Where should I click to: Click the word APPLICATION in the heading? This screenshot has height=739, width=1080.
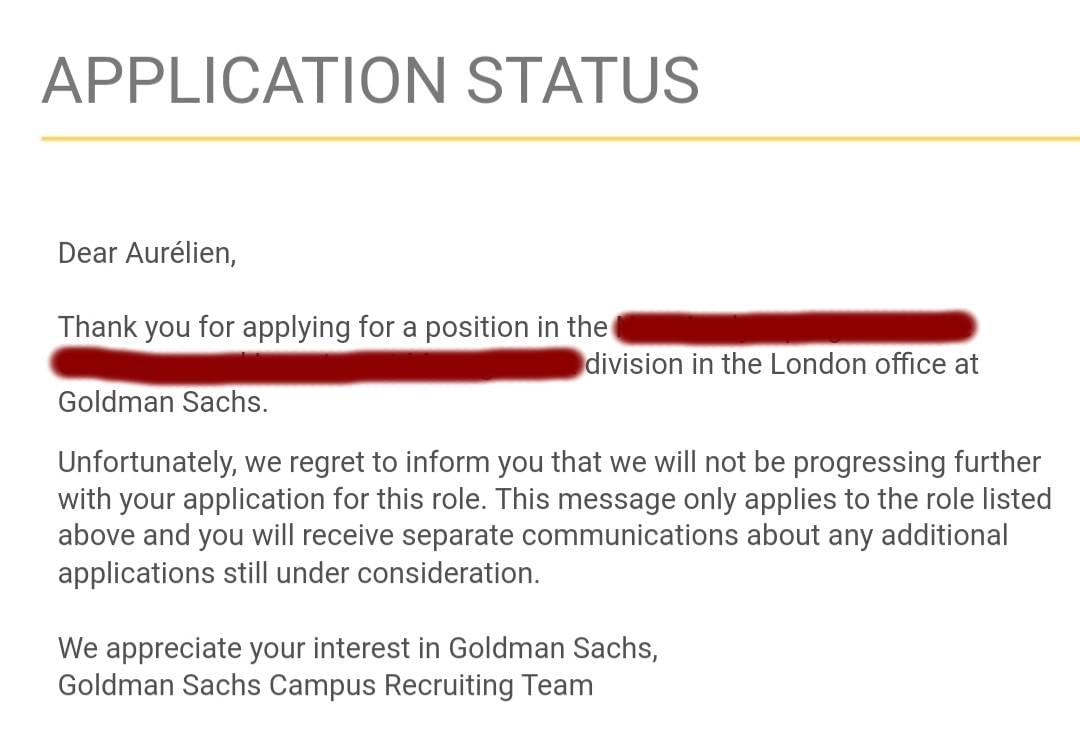[244, 81]
